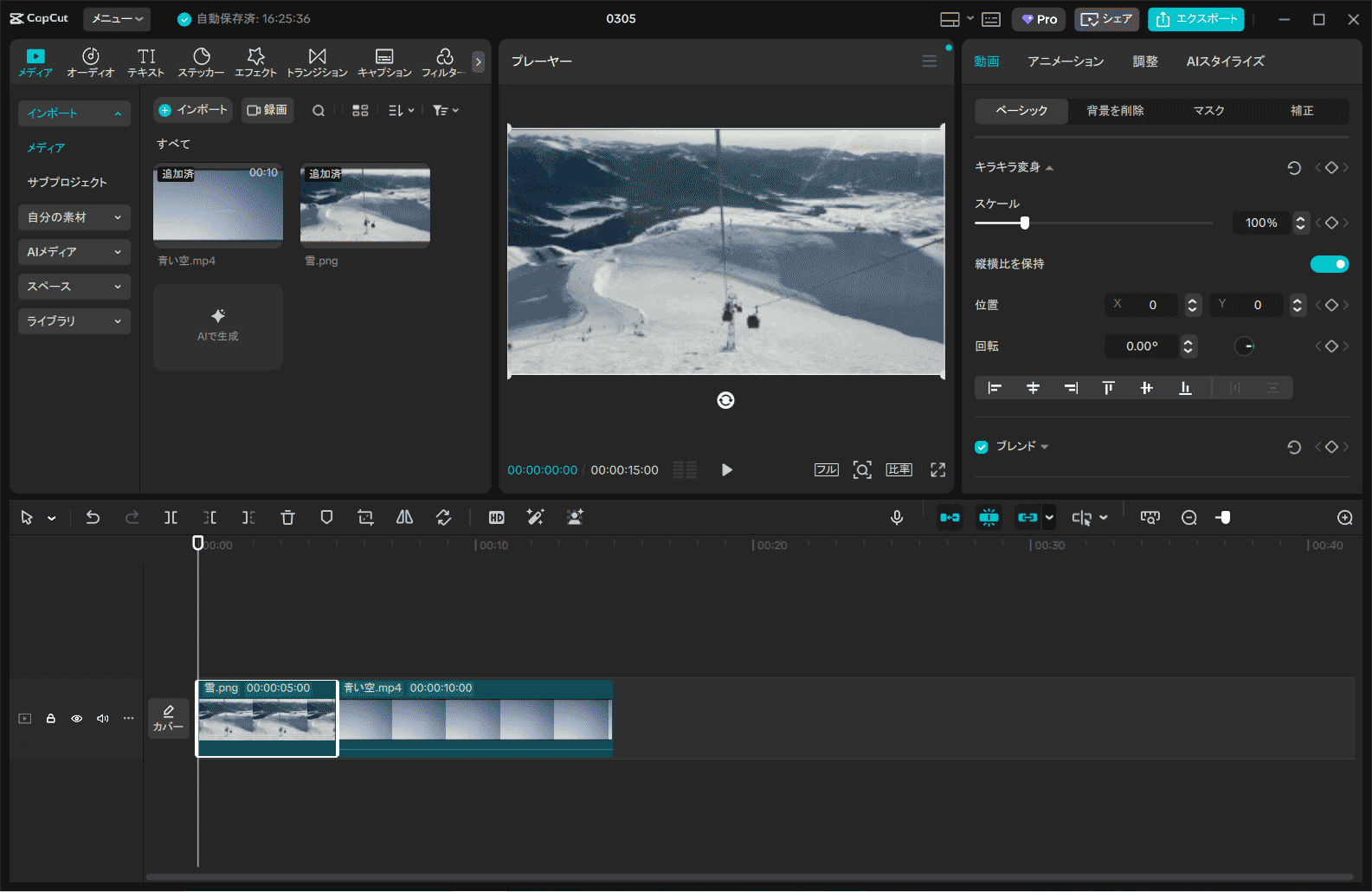
Task: Click the インポート button with plus icon
Action: pos(193,110)
